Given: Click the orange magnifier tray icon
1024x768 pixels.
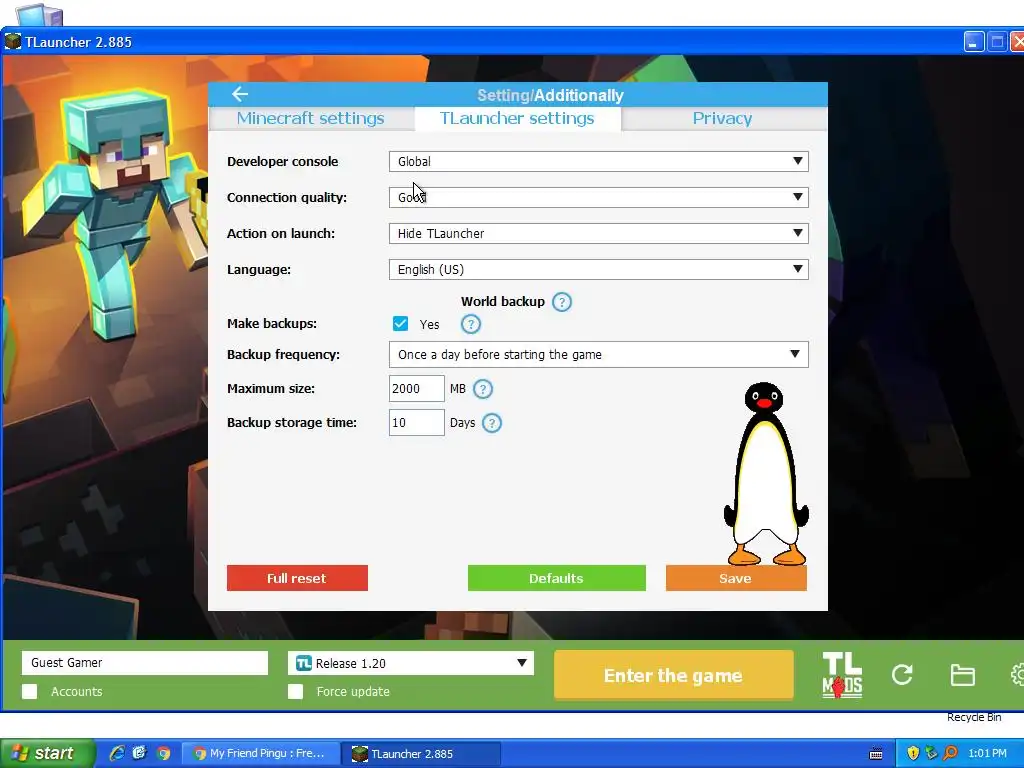Looking at the screenshot, I should (x=950, y=753).
